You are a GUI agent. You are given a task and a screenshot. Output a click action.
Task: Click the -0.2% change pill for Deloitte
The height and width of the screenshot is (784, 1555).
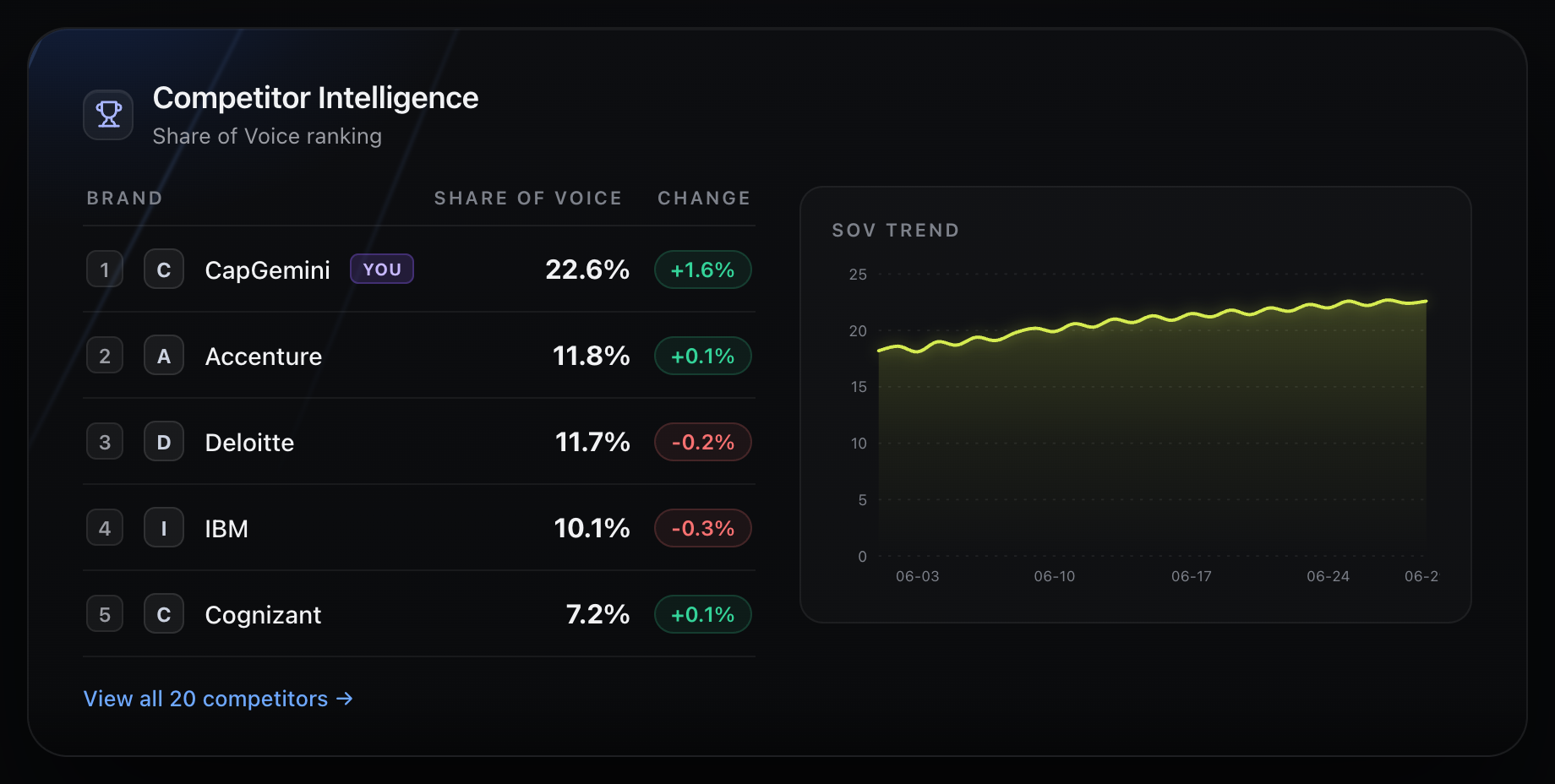(x=703, y=442)
